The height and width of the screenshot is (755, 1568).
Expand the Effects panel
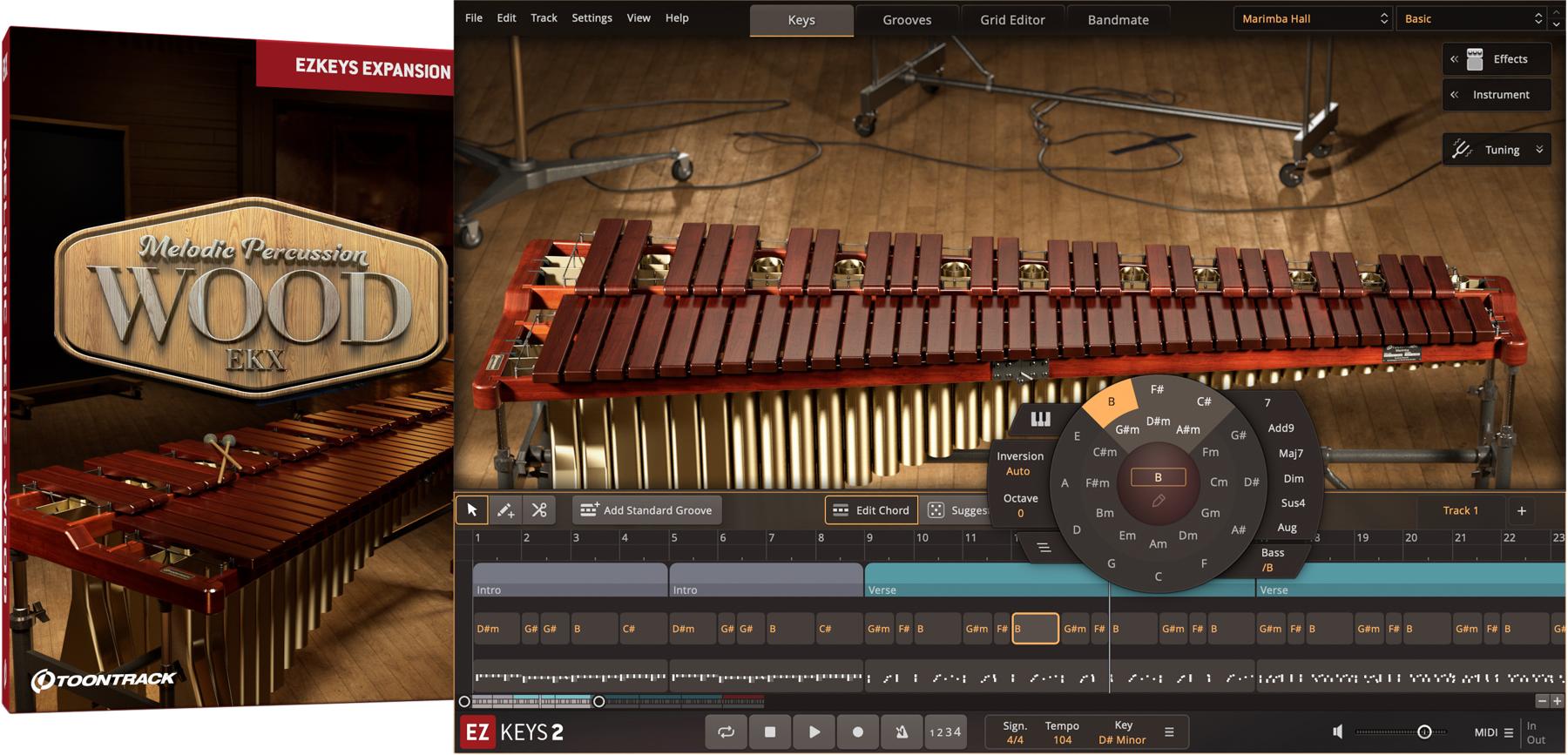pyautogui.click(x=1497, y=59)
